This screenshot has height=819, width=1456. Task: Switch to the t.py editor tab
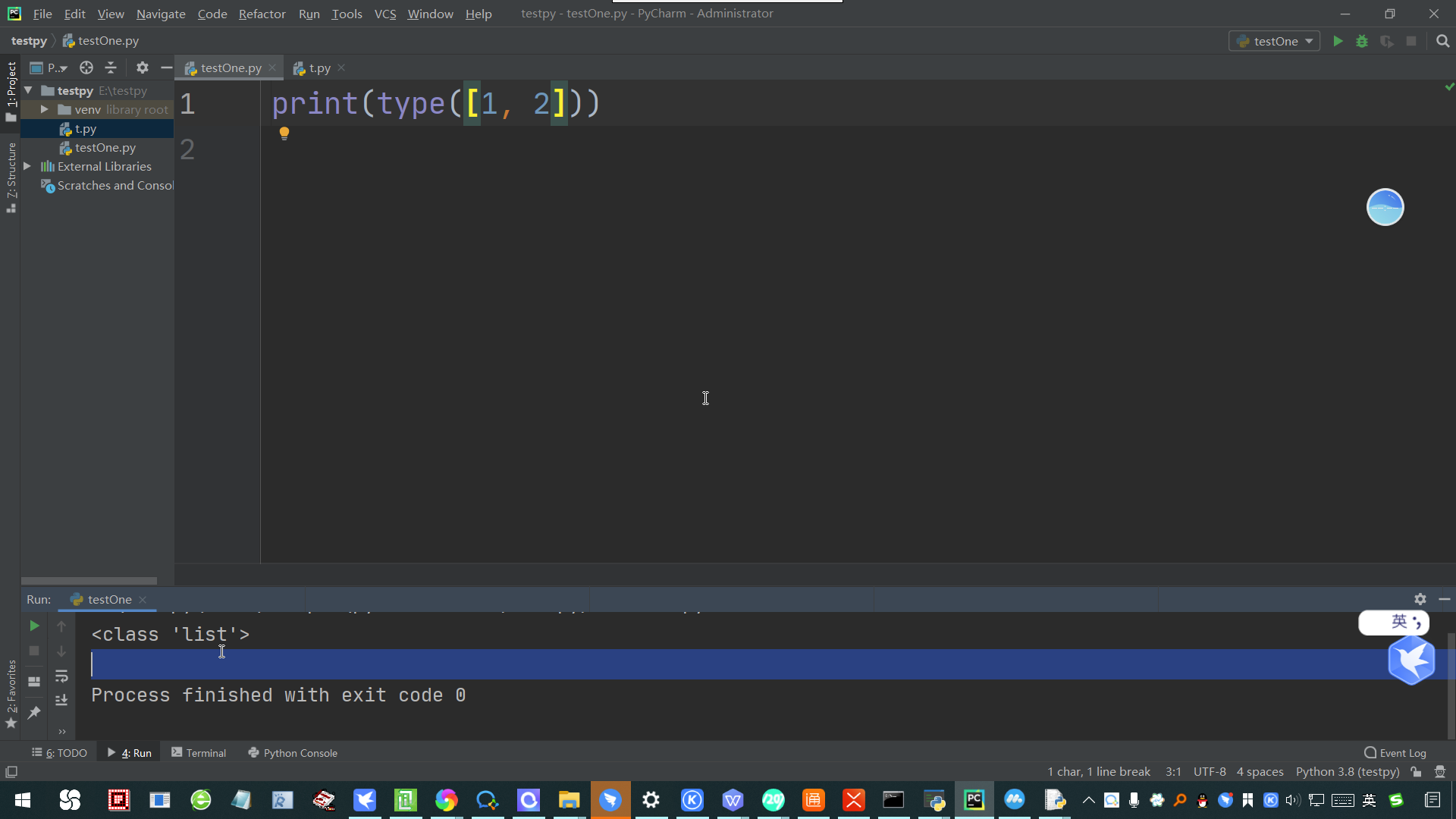click(x=318, y=67)
